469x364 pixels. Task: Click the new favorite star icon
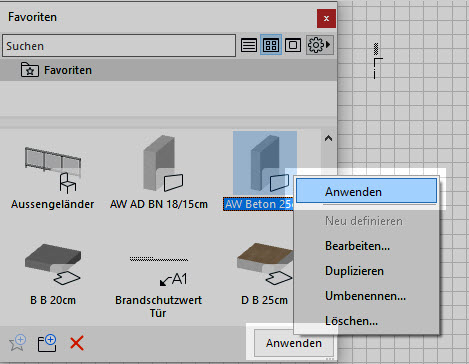point(18,343)
